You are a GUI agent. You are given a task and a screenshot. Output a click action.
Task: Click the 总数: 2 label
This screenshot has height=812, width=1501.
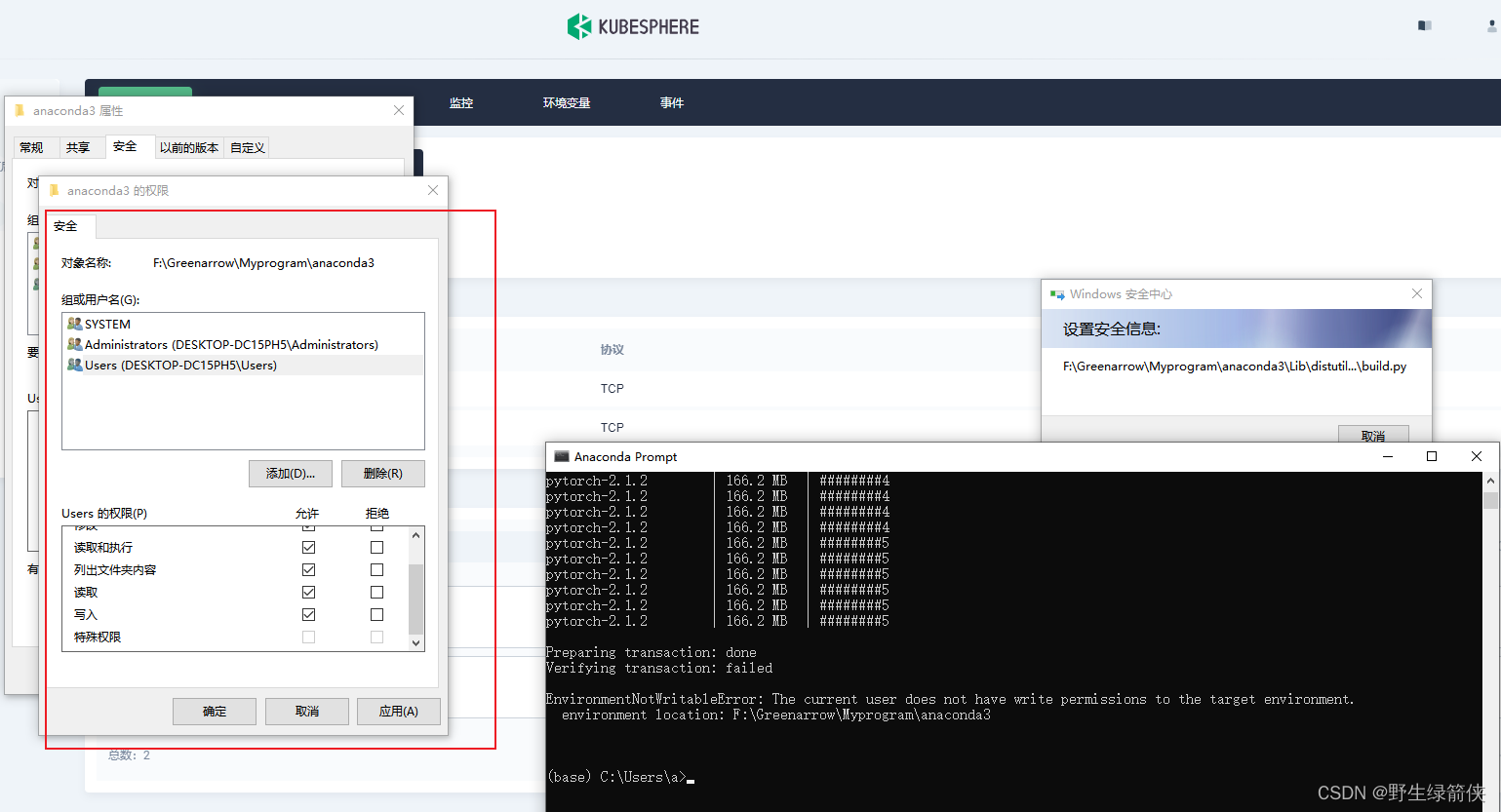coord(130,754)
